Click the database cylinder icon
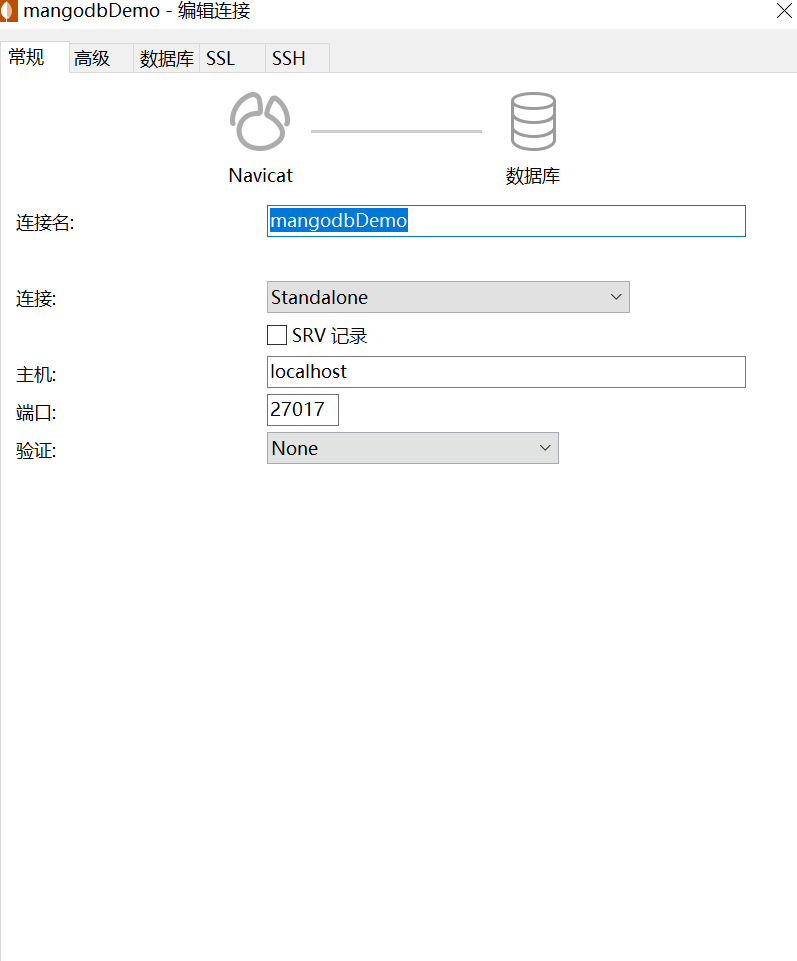Image resolution: width=797 pixels, height=961 pixels. click(x=533, y=121)
